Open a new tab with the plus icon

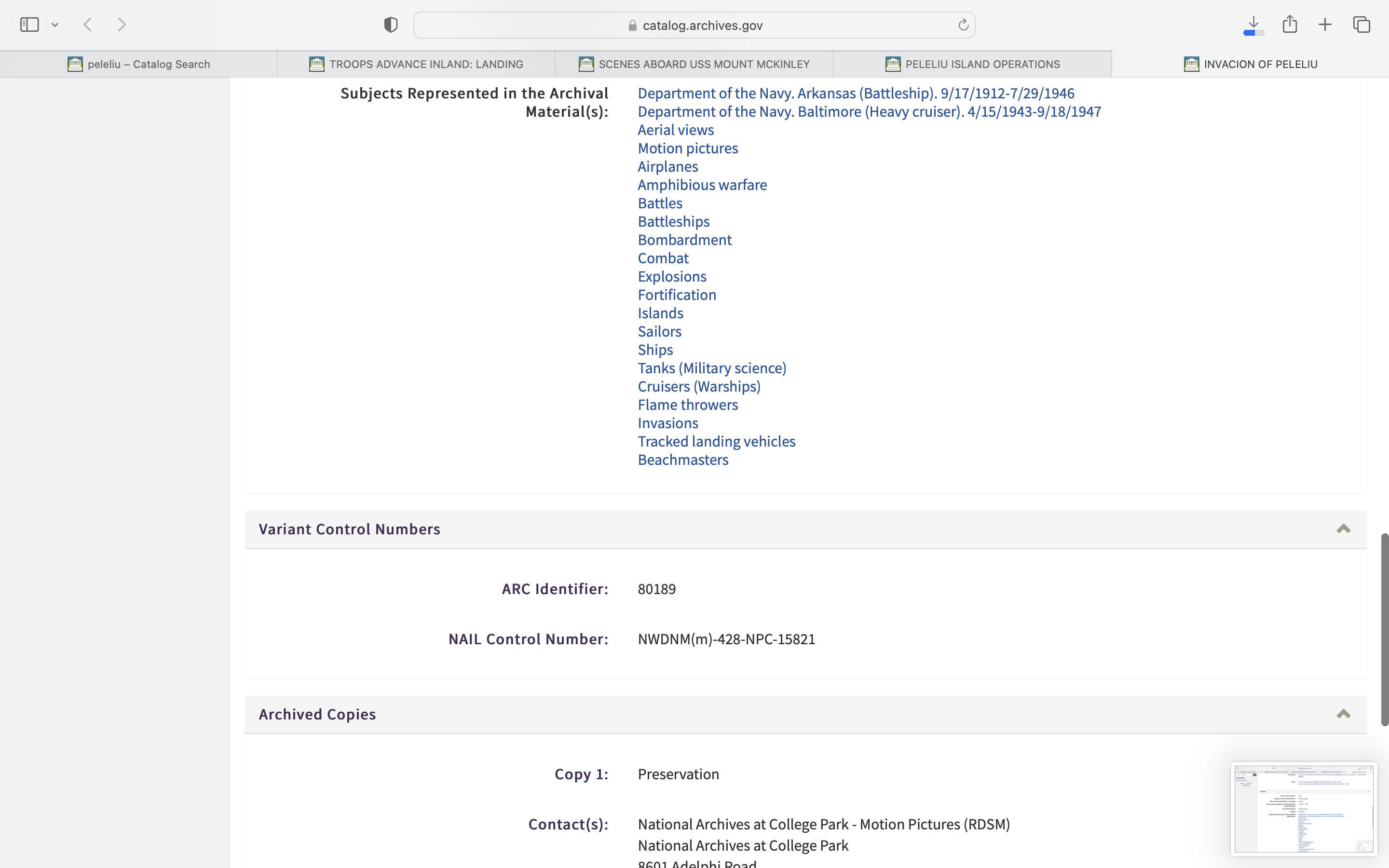pyautogui.click(x=1325, y=25)
